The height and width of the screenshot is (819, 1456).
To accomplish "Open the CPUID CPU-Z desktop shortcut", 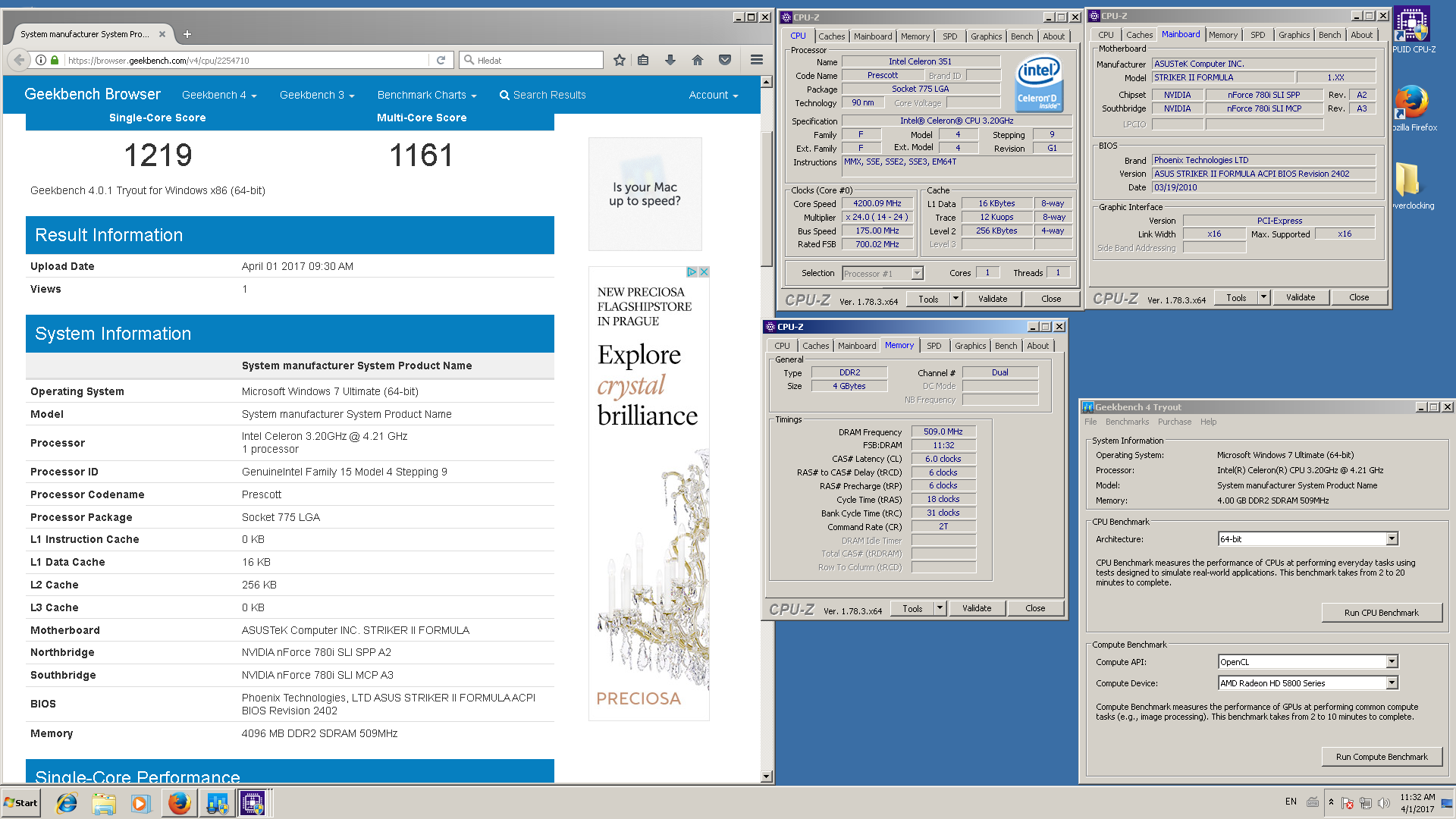I will (x=1413, y=30).
